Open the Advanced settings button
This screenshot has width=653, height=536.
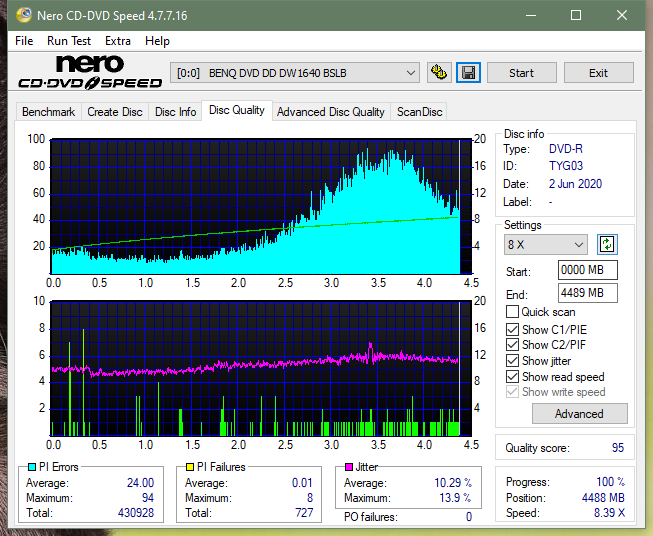(579, 414)
